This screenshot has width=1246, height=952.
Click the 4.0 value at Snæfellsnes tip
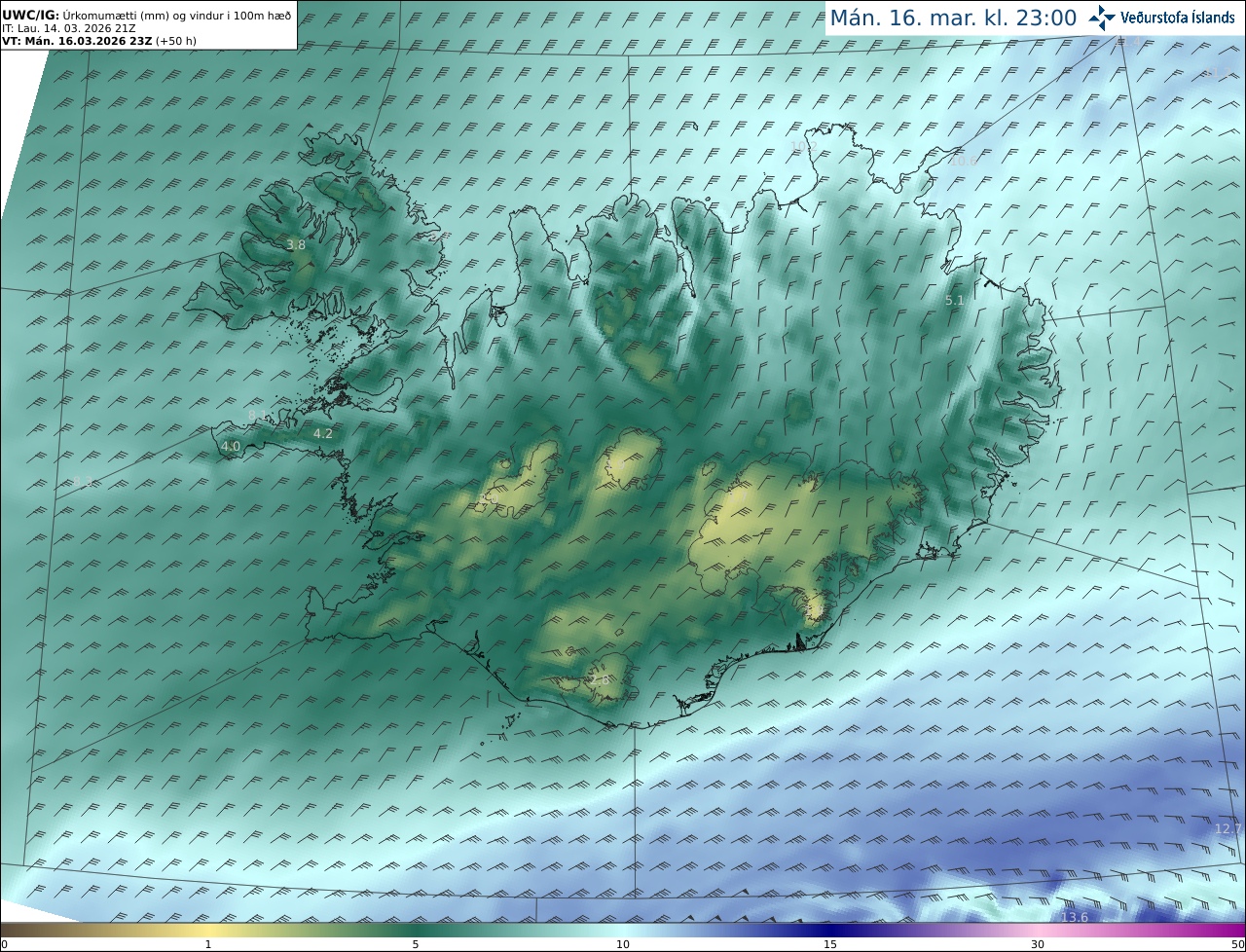click(x=231, y=447)
